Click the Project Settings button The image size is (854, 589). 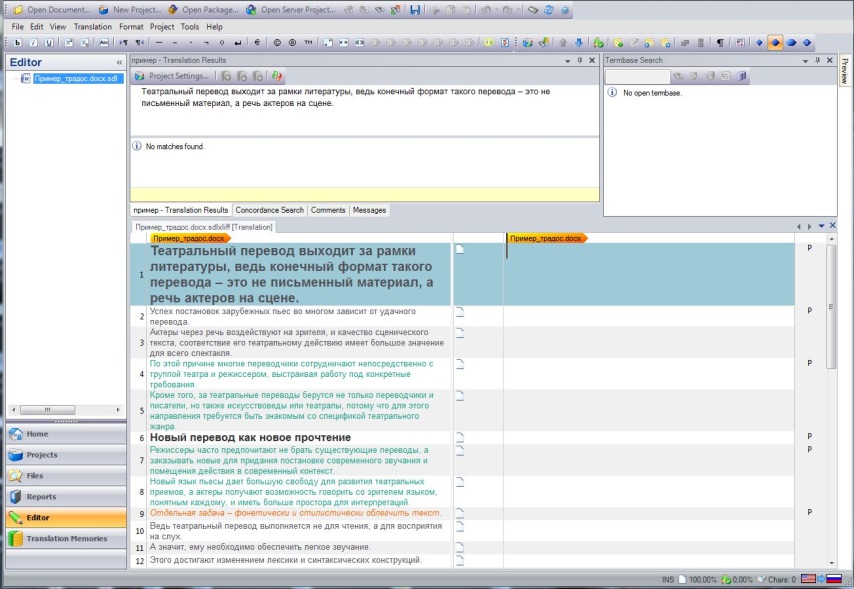pos(172,76)
